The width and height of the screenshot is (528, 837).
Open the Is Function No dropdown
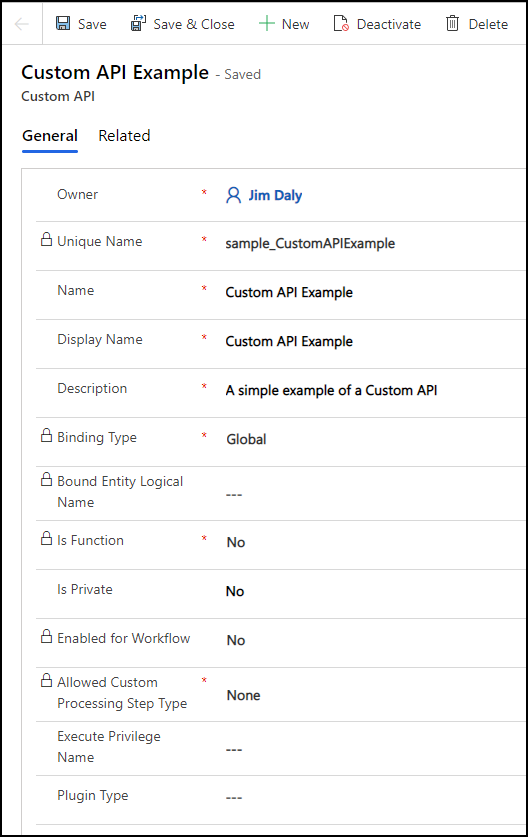coord(235,542)
